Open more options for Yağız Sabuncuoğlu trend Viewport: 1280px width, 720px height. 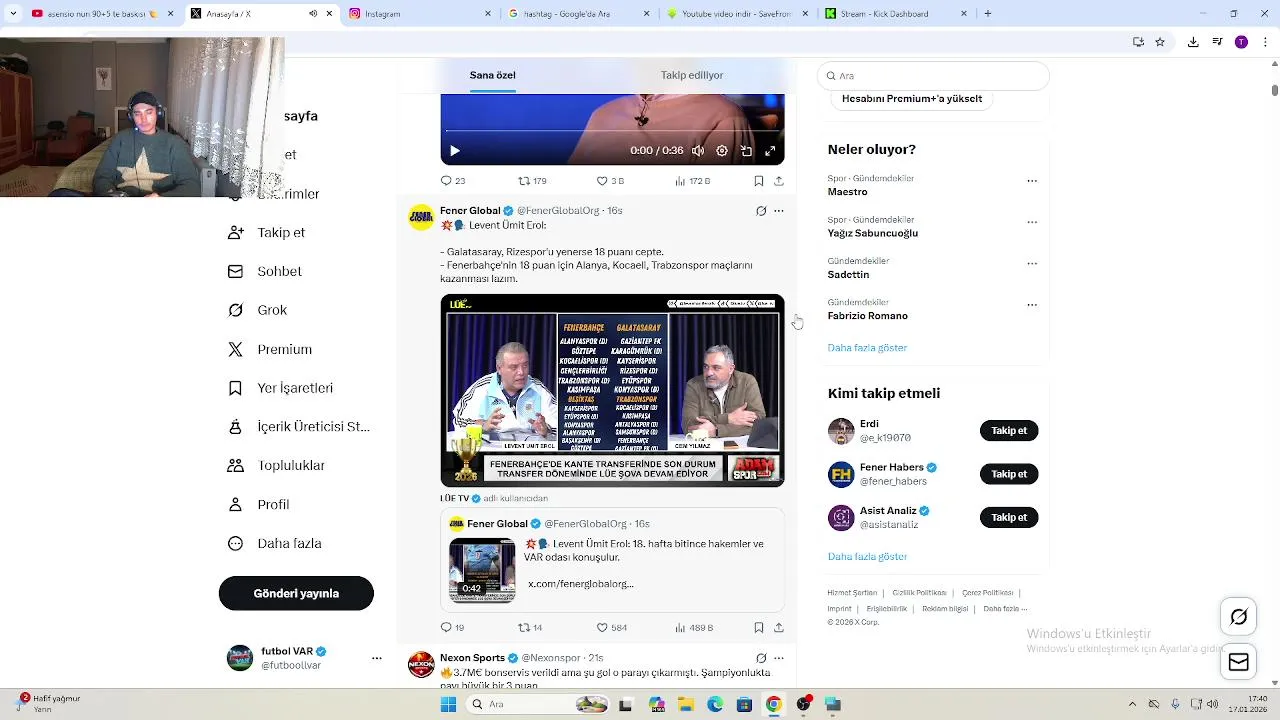coord(1032,222)
